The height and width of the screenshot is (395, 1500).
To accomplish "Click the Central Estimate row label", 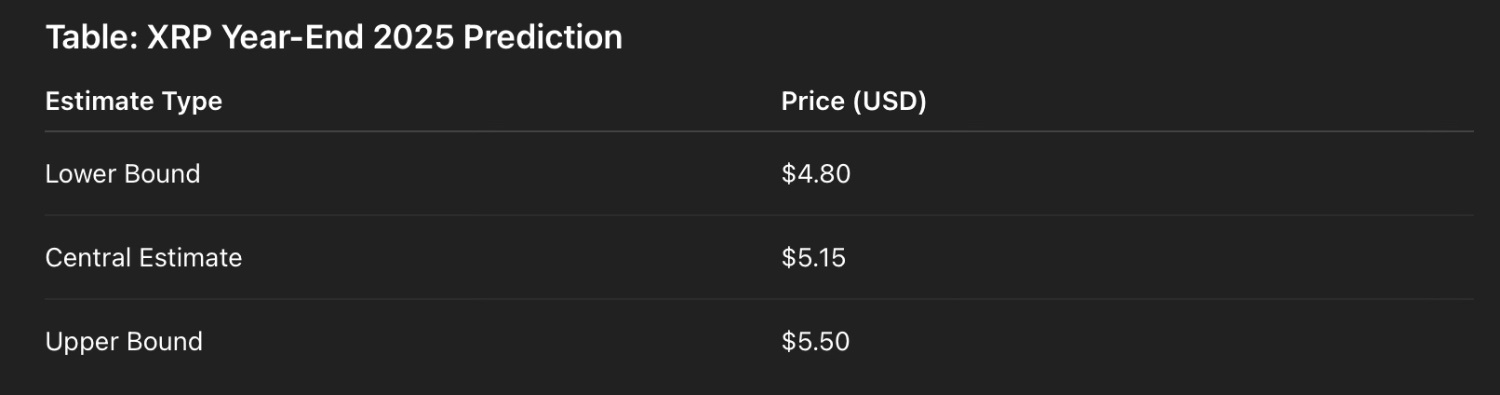I will pos(144,257).
